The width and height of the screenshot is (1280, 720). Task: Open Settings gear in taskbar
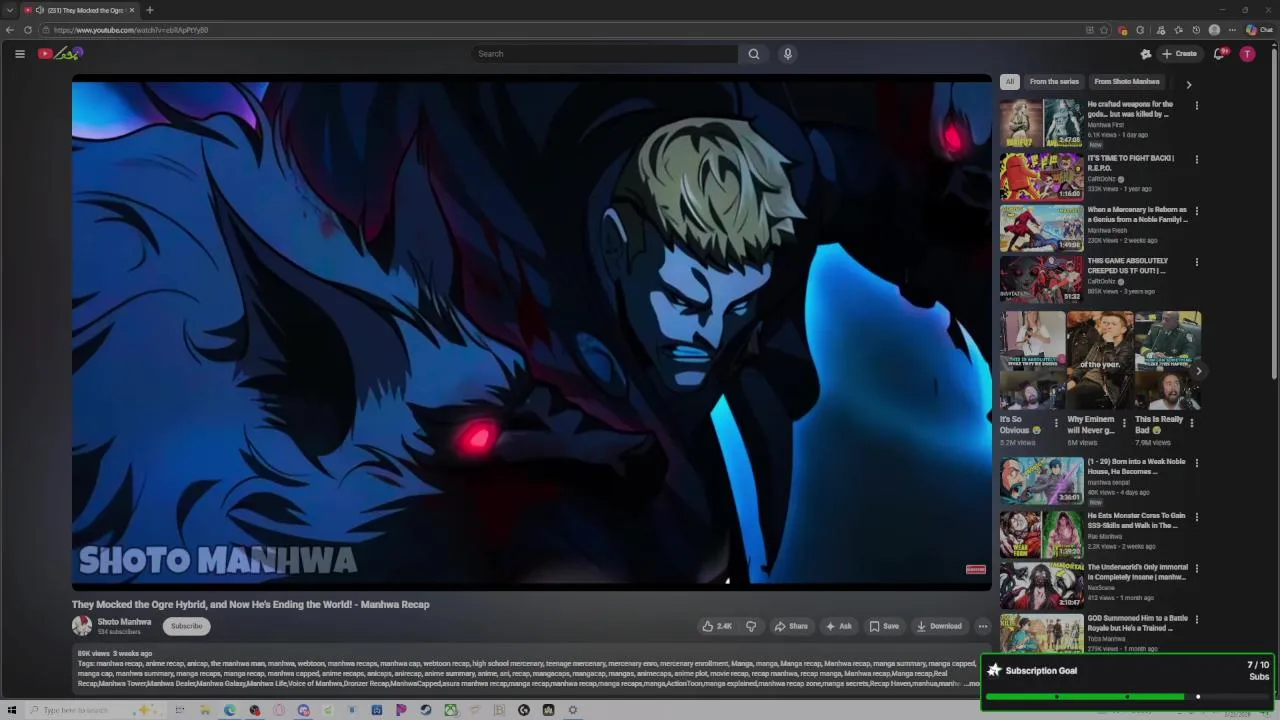(x=573, y=710)
